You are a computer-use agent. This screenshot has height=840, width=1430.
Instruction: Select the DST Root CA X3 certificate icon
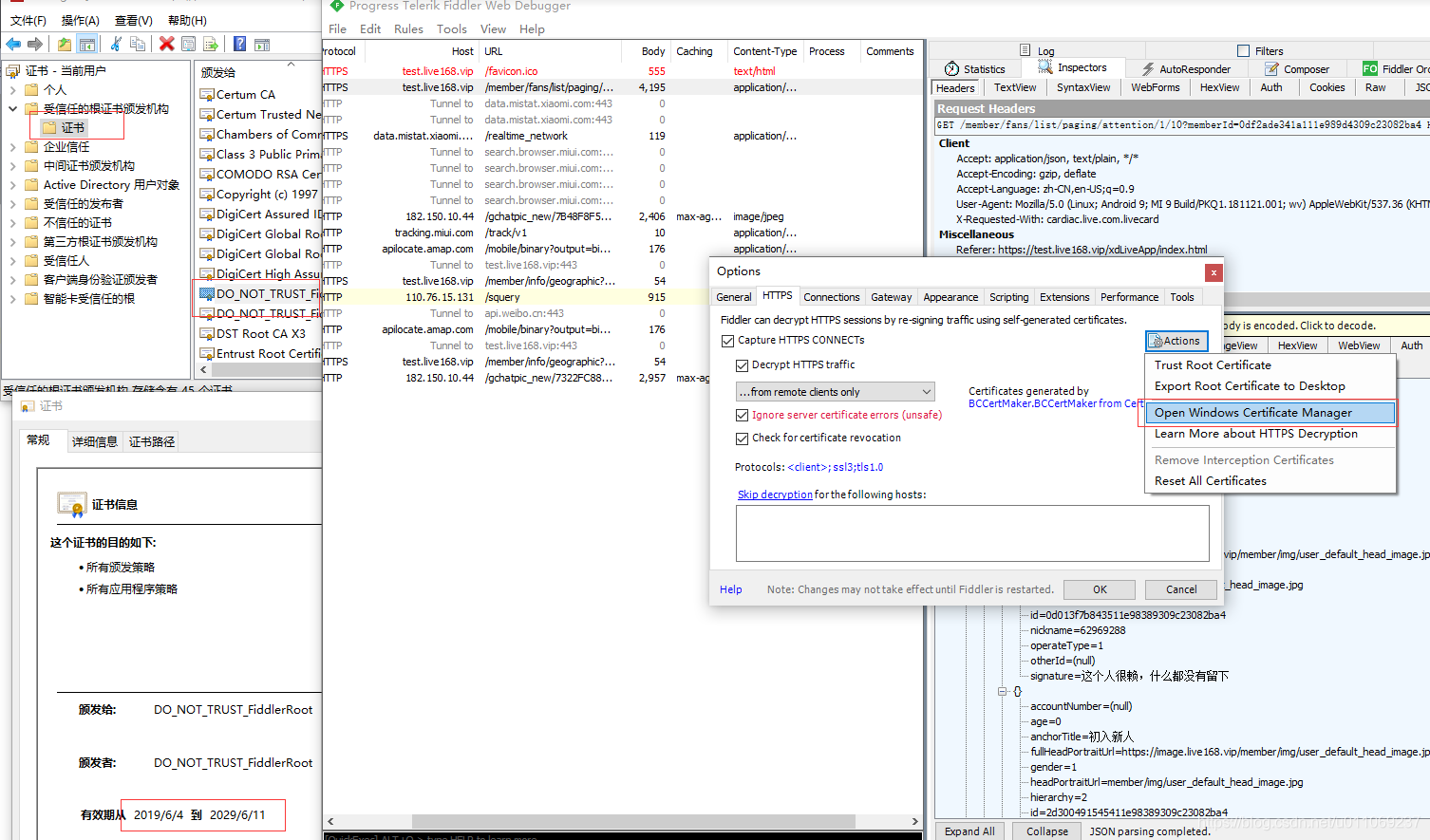(207, 333)
